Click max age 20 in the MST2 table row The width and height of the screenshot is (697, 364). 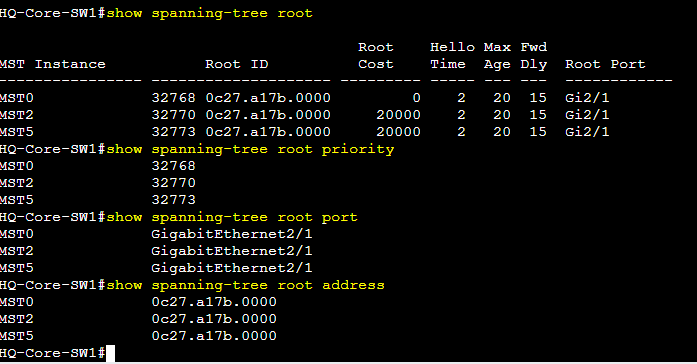tap(501, 115)
